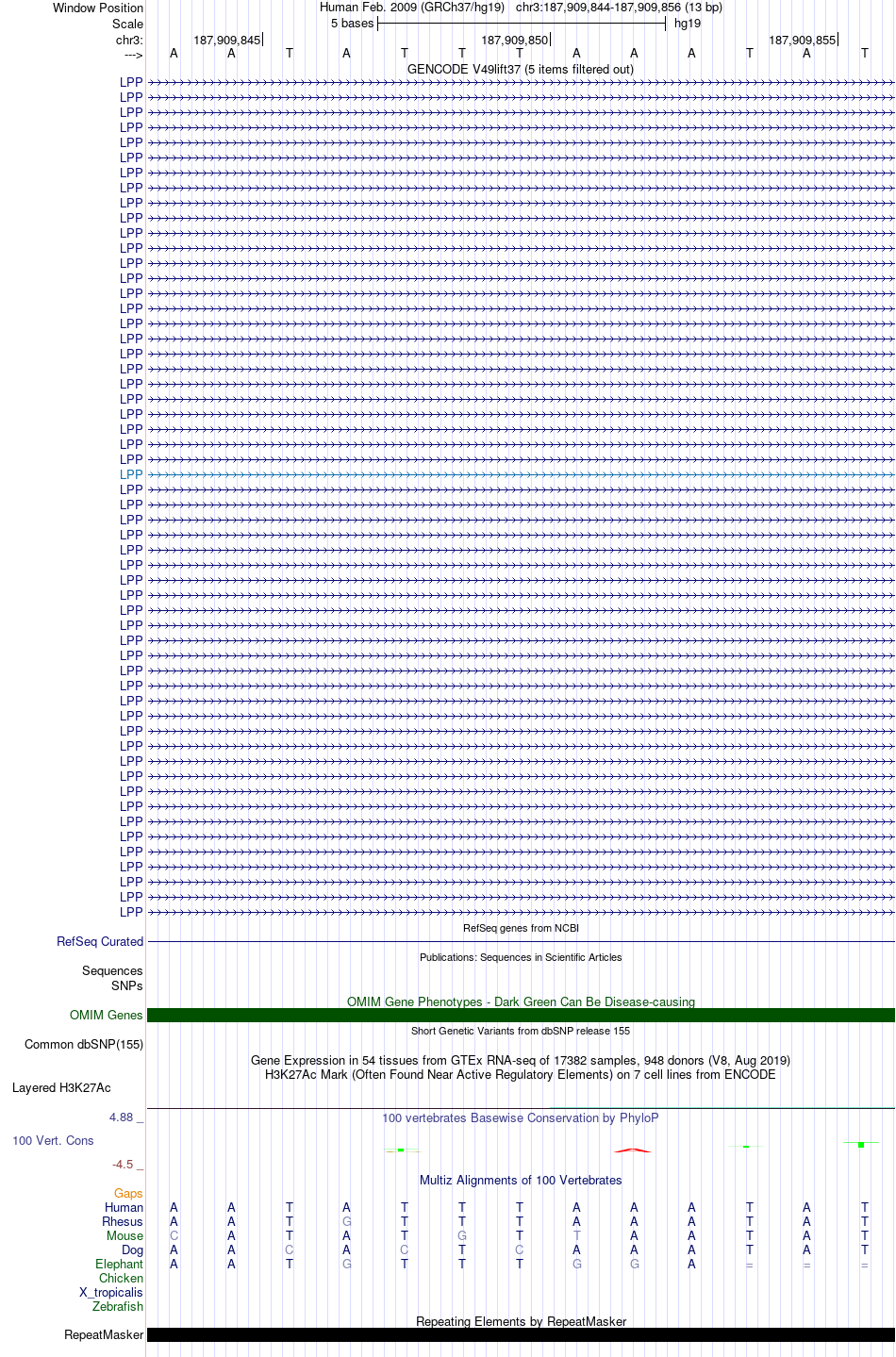This screenshot has height=1357, width=896.
Task: Open Multiz Alignments of 100 Vertebrates title
Action: pos(521,1180)
